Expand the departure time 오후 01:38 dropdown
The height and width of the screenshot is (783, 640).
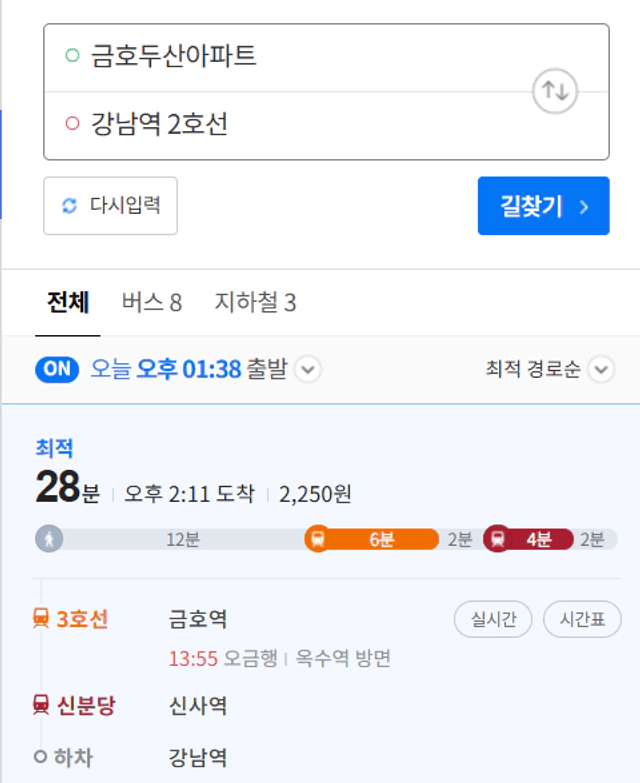tap(308, 370)
